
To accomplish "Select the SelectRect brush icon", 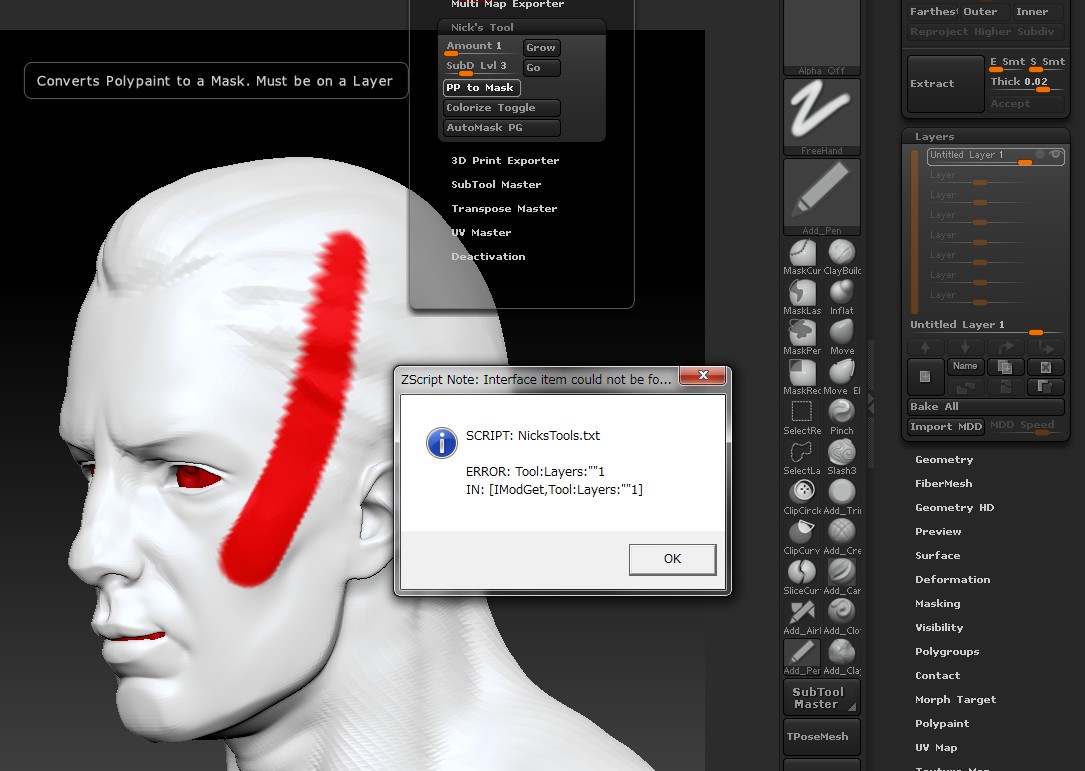I will 801,412.
